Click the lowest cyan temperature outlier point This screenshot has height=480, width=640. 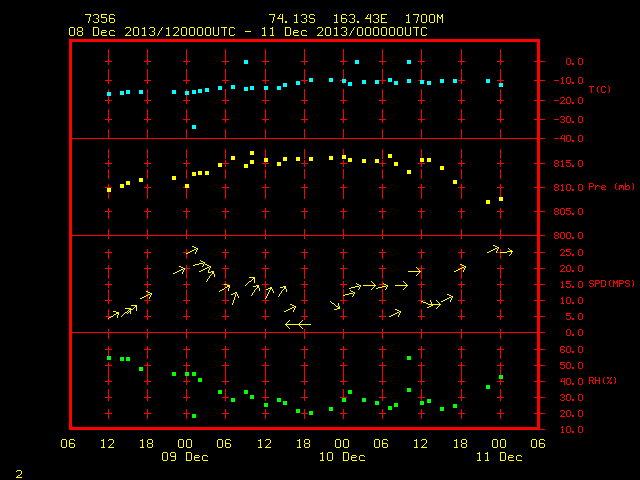194,127
